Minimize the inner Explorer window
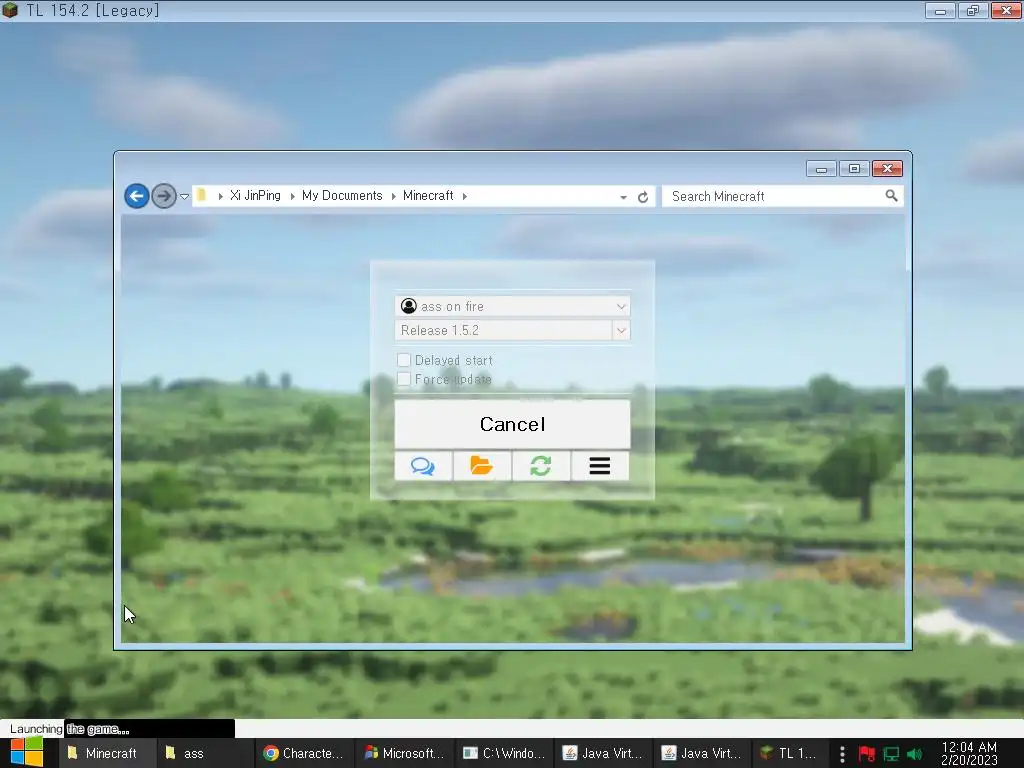This screenshot has width=1024, height=768. (x=822, y=169)
